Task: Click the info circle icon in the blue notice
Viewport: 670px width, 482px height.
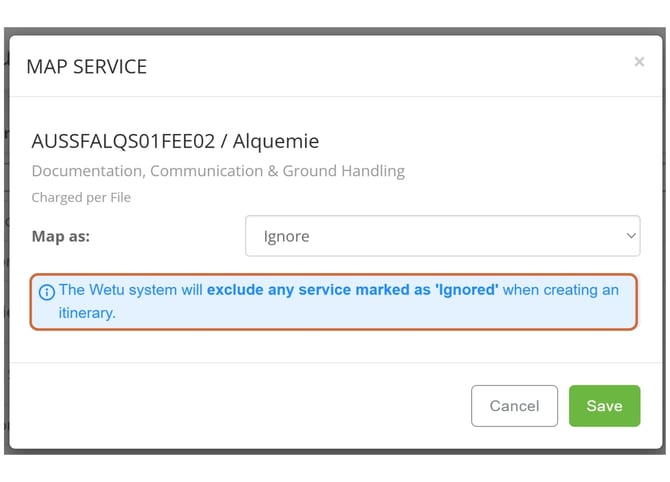Action: 47,292
